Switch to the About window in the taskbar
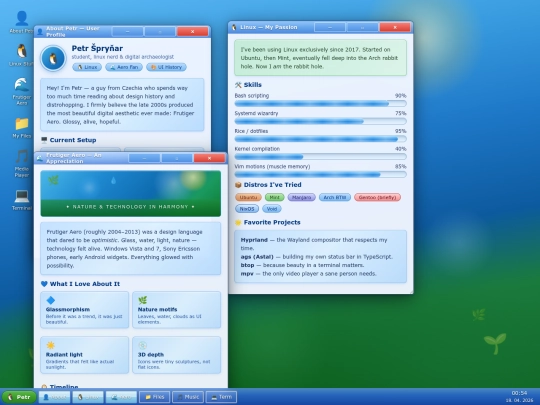Screen dimensions: 540x405 (54, 397)
